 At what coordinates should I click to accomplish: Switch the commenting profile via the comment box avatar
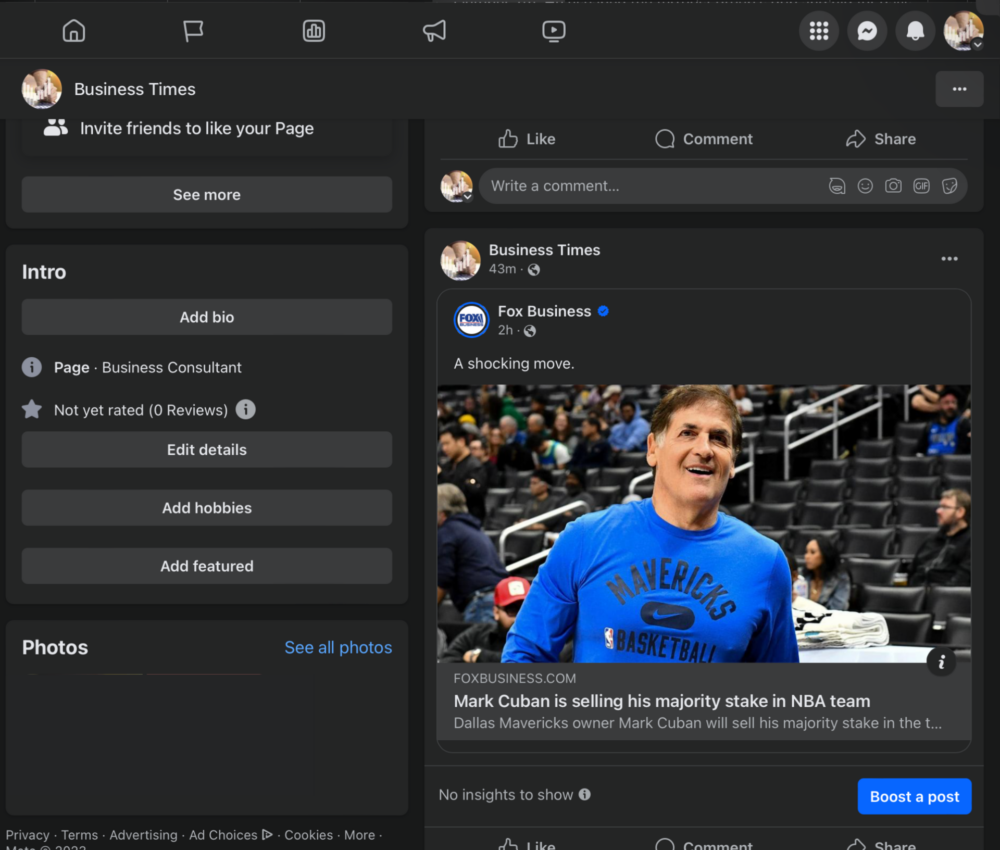(x=457, y=186)
